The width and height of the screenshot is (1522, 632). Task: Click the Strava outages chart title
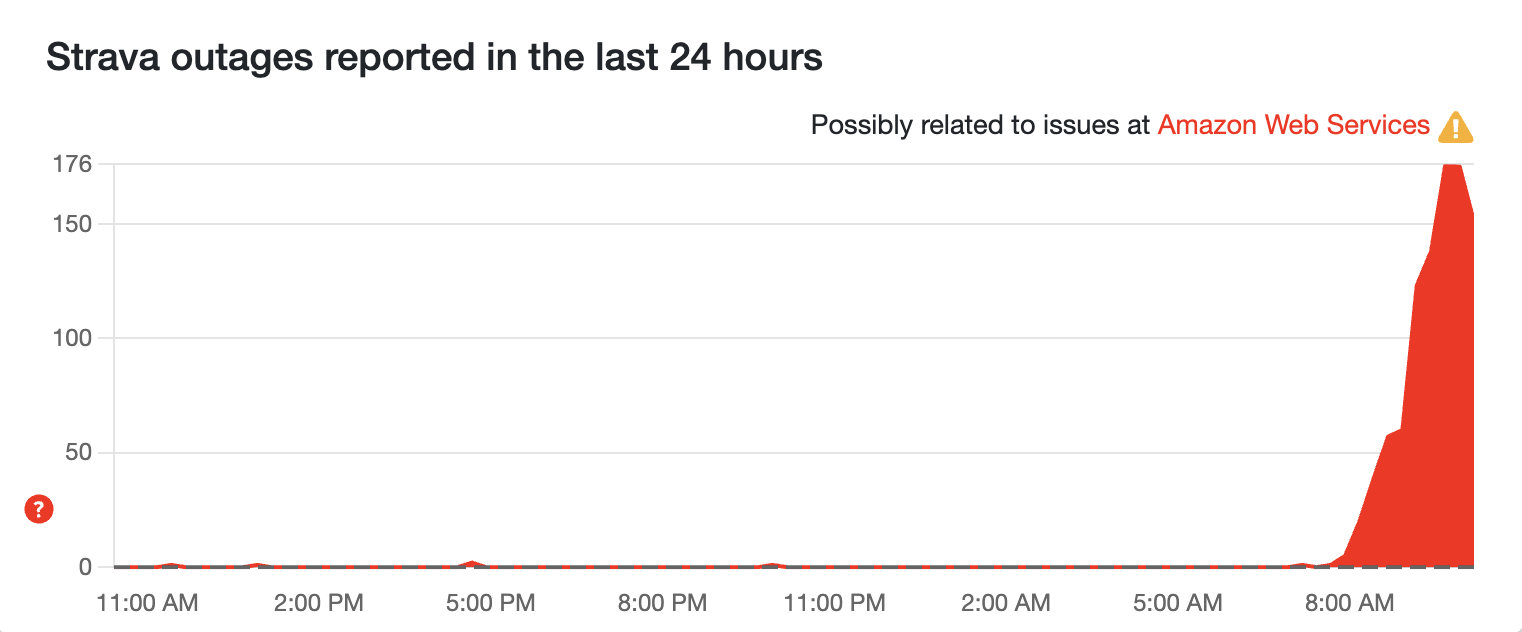434,58
